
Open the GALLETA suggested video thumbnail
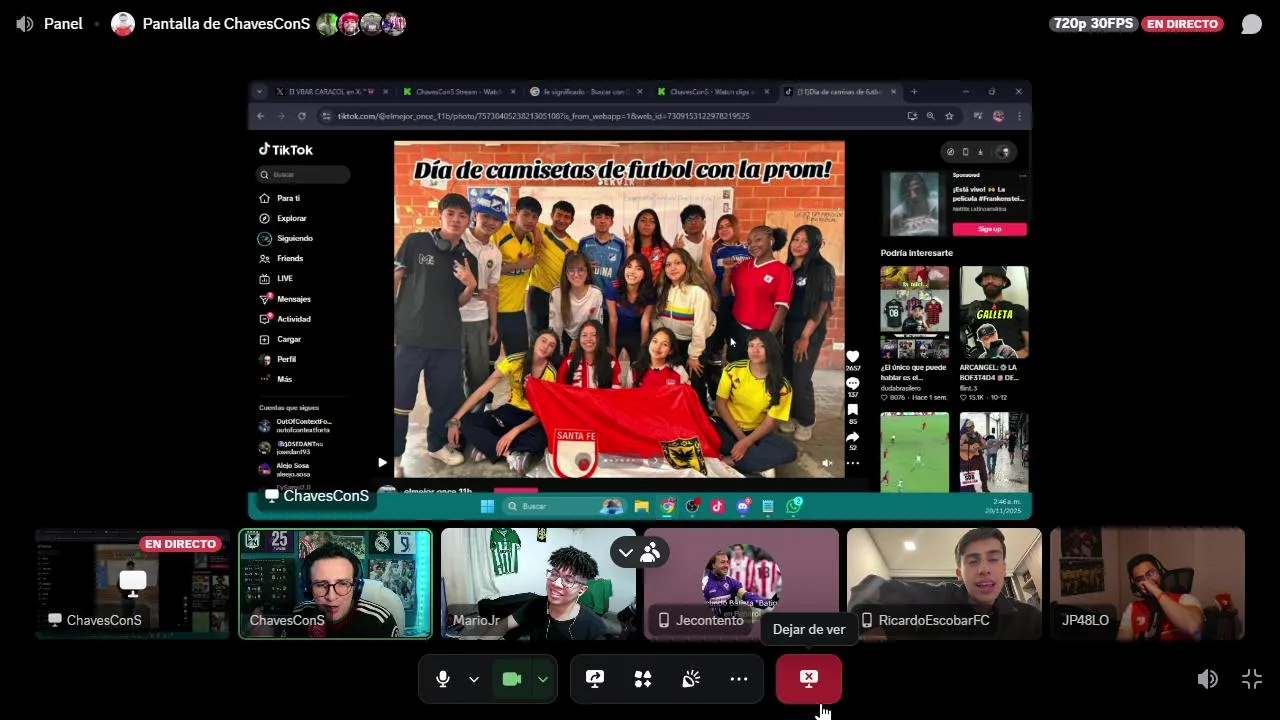(x=994, y=312)
